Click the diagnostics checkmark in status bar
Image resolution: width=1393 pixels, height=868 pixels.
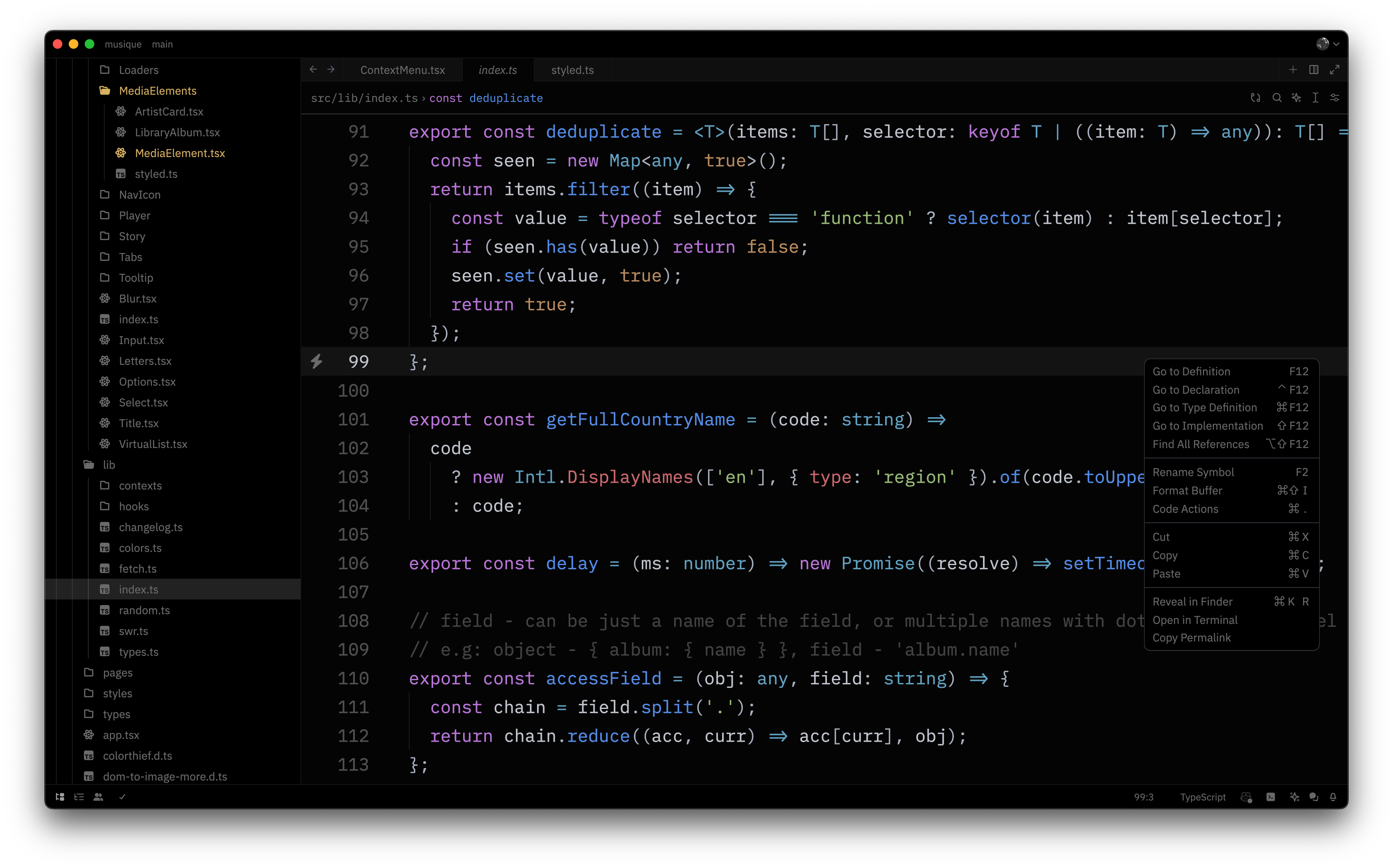tap(122, 797)
